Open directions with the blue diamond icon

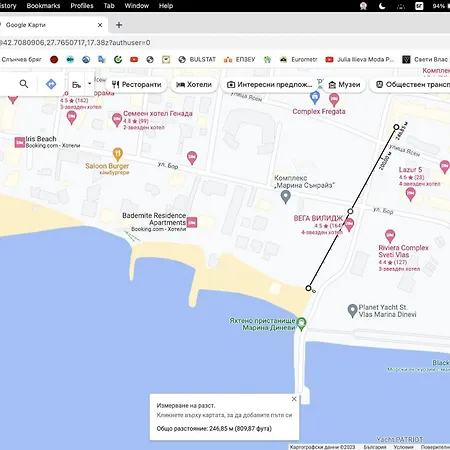point(51,84)
